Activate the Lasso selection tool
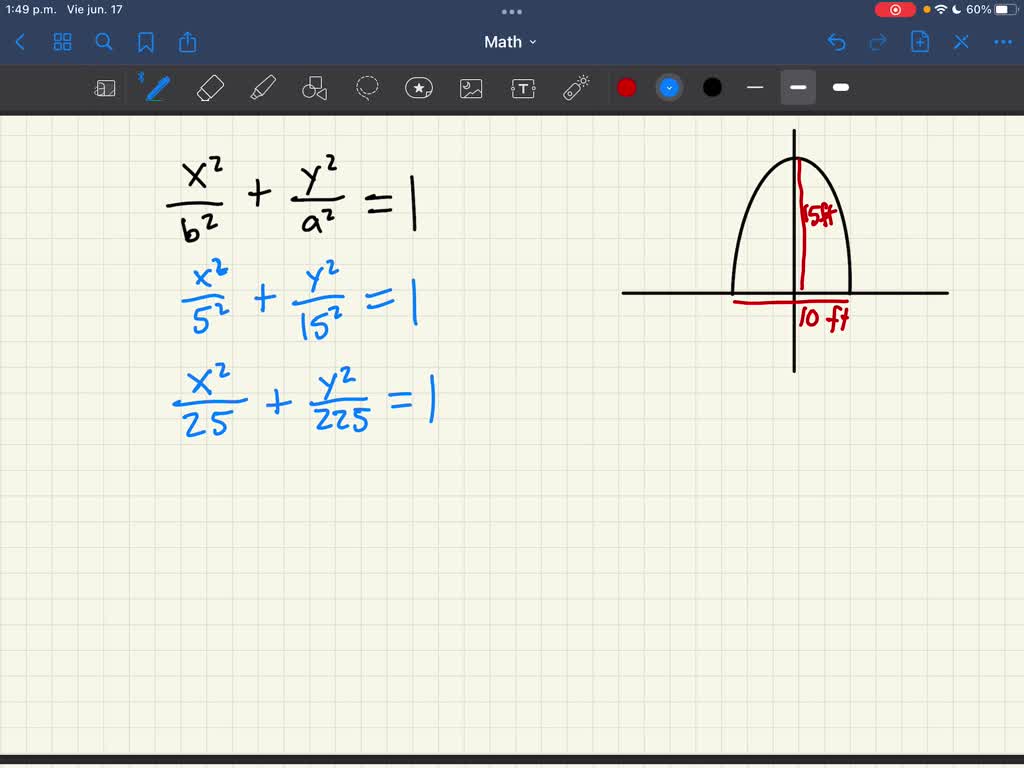1024x768 pixels. 367,87
